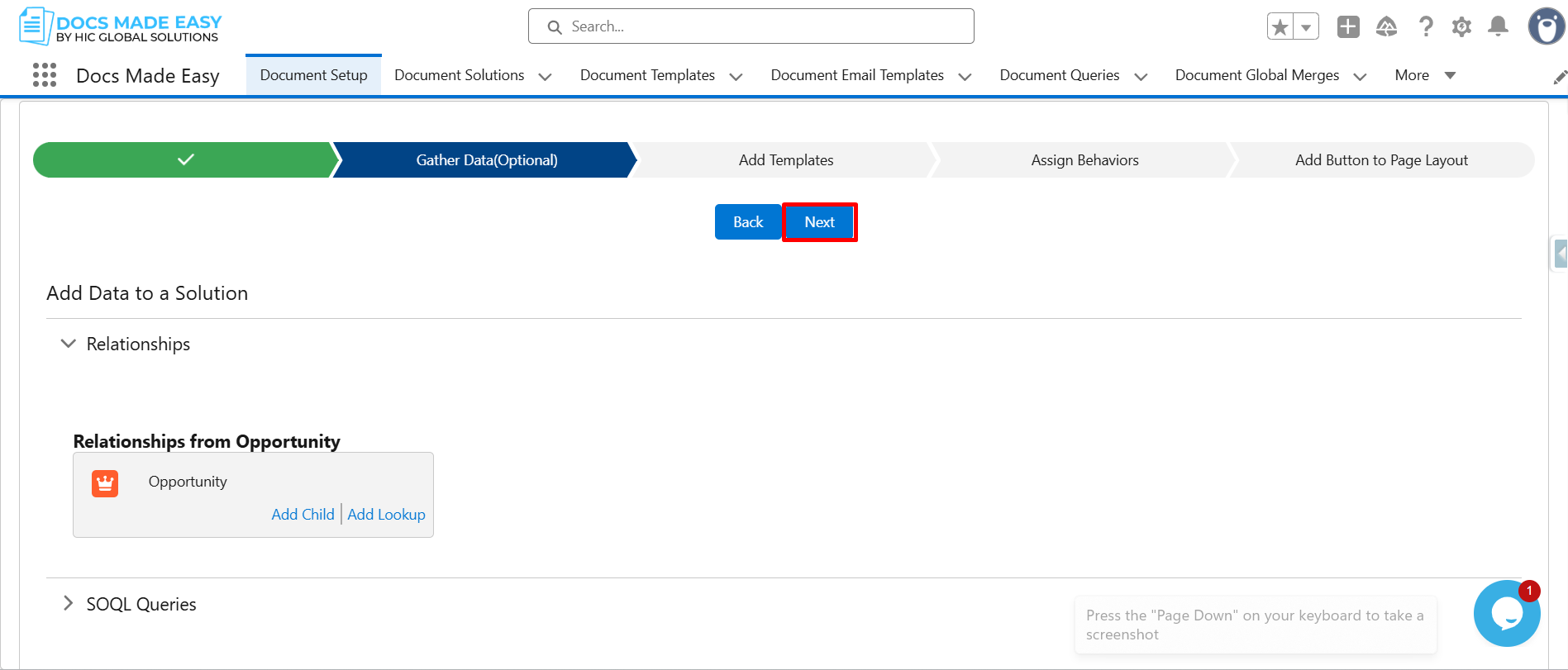Screen dimensions: 1568x670
Task: Open the setup gear icon
Action: pos(1461,26)
